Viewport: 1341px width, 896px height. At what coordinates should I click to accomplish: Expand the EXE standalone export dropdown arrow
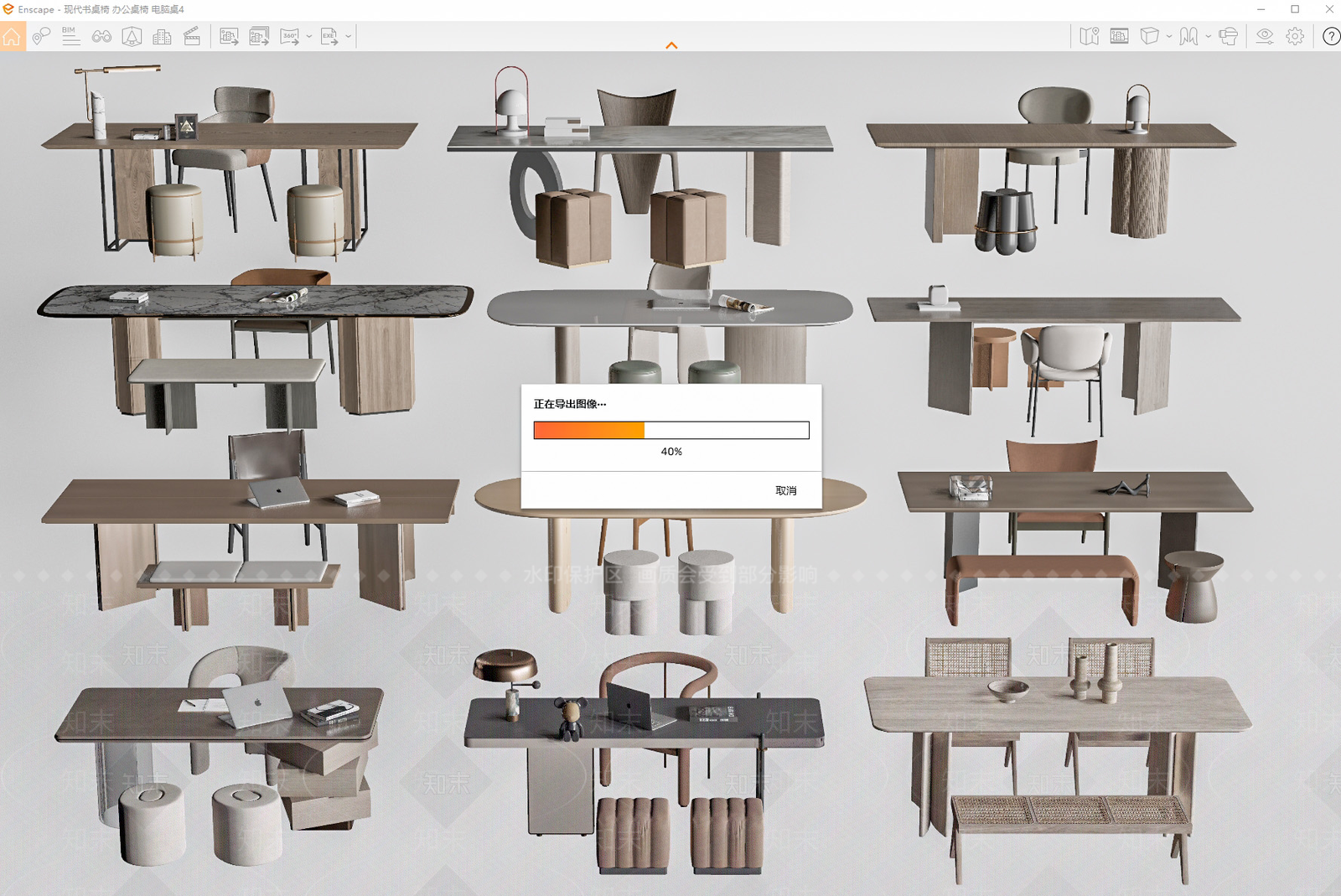(x=349, y=37)
